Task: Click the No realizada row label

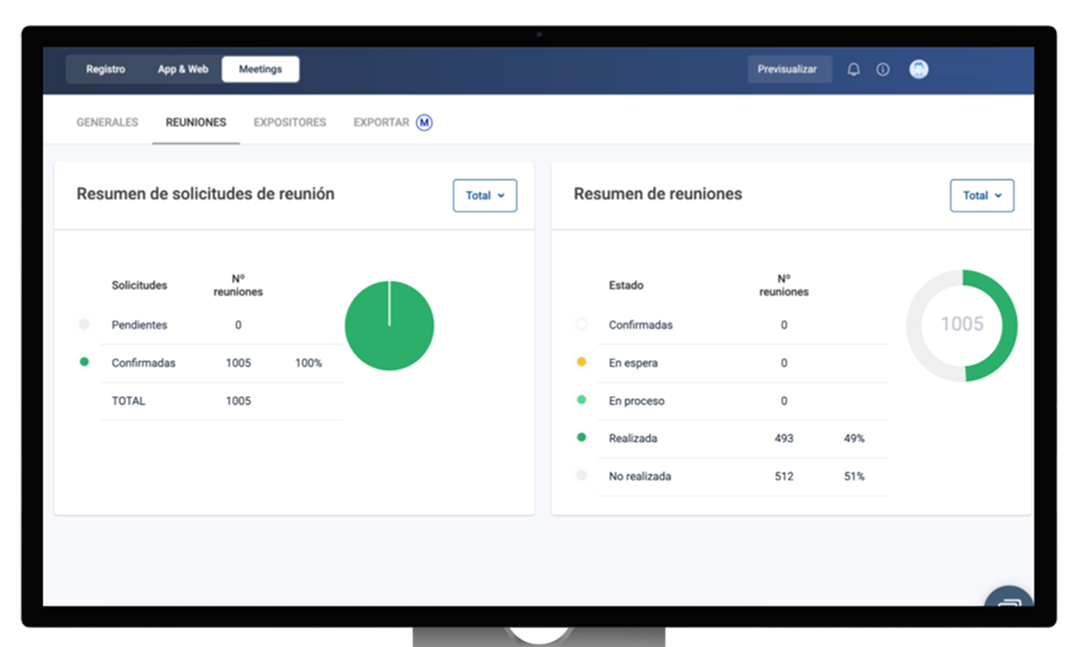Action: click(x=640, y=476)
